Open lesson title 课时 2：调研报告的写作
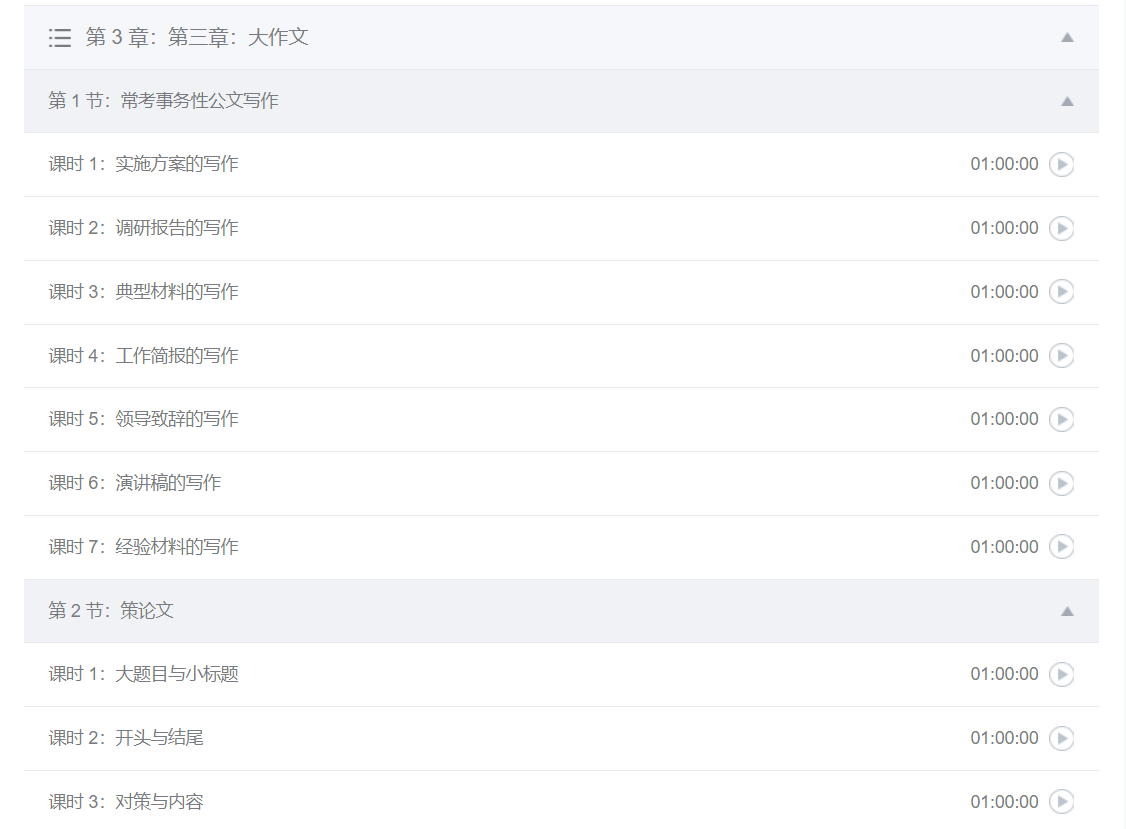 [x=144, y=228]
